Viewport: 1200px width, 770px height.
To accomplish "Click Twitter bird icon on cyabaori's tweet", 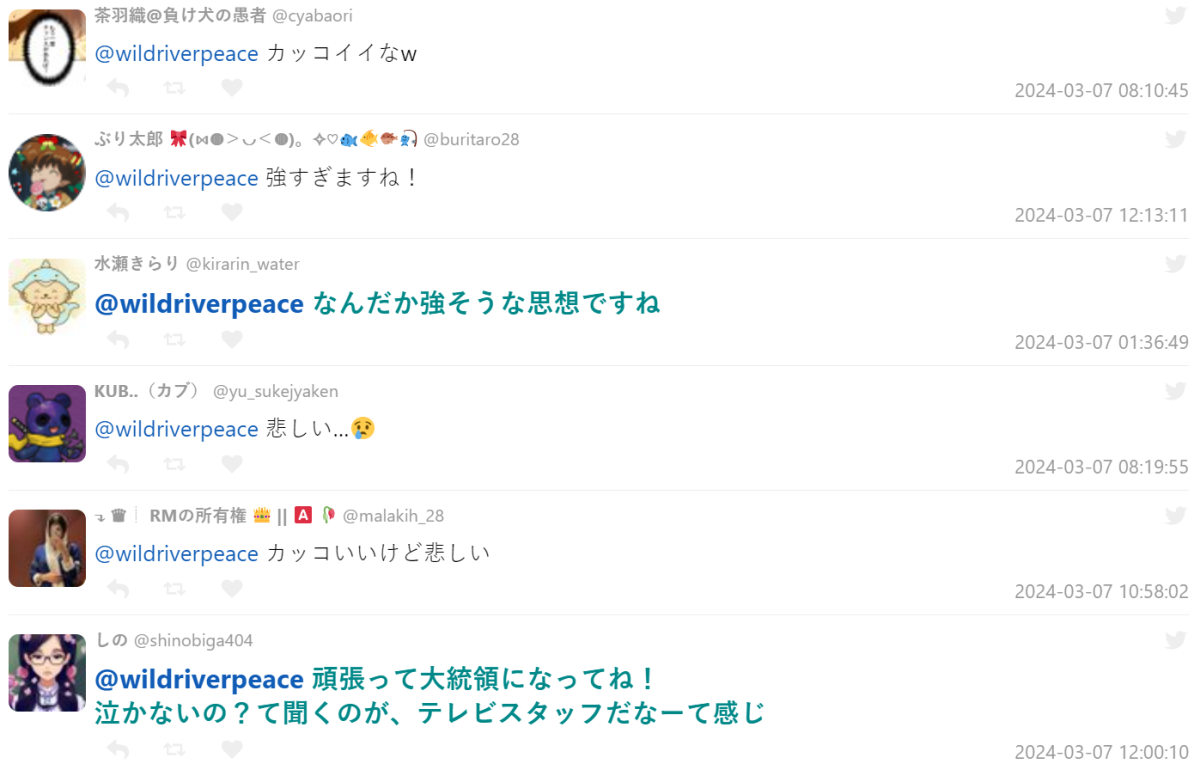I will click(x=1175, y=15).
